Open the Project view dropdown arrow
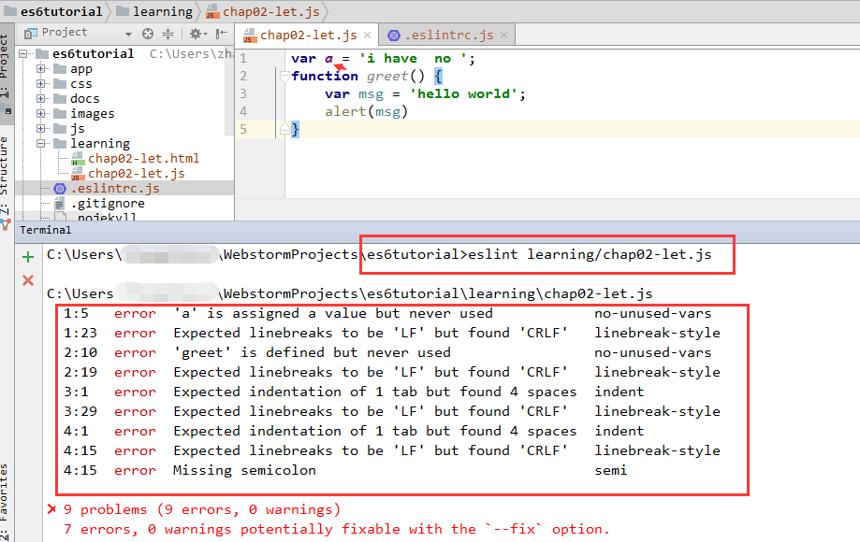Image resolution: width=860 pixels, height=542 pixels. click(128, 35)
